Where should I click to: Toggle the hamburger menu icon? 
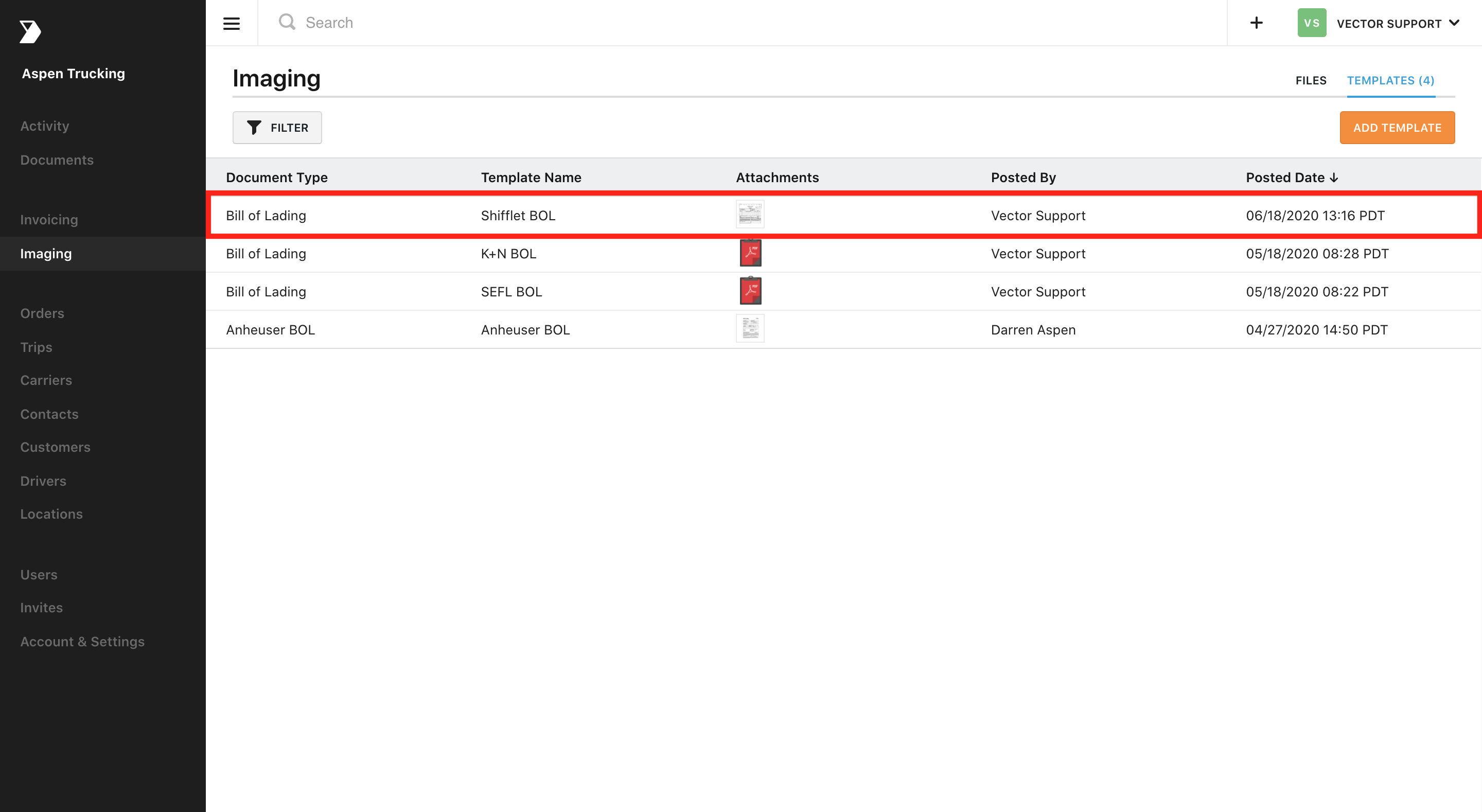231,23
